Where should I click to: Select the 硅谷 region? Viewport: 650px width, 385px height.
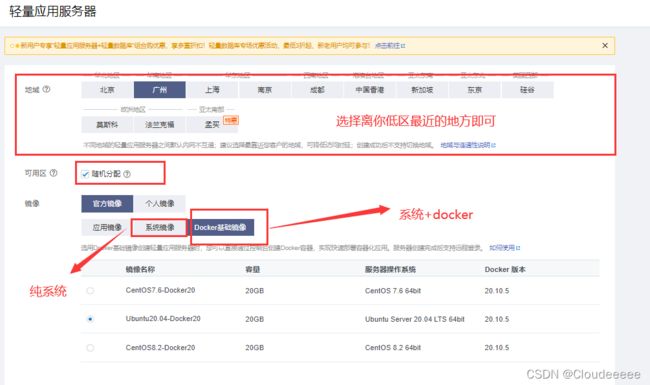(527, 90)
